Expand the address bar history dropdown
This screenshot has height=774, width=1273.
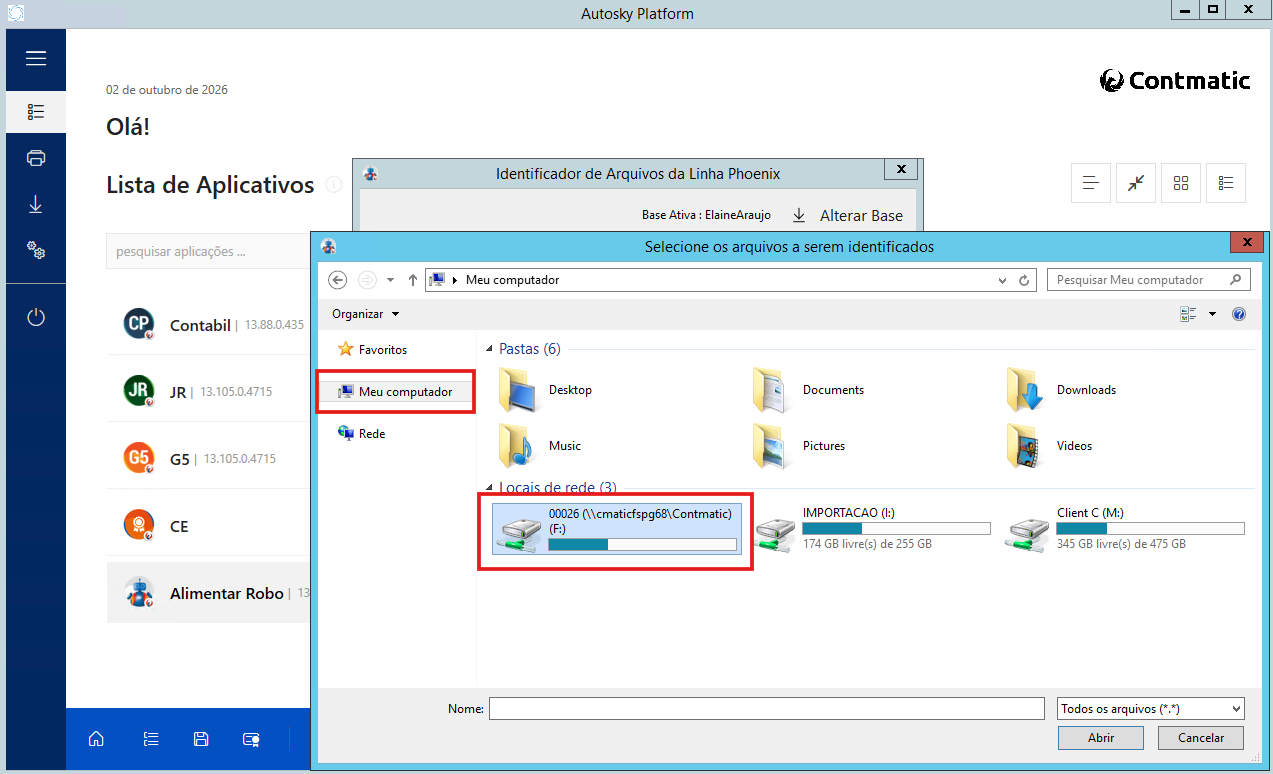point(1003,280)
